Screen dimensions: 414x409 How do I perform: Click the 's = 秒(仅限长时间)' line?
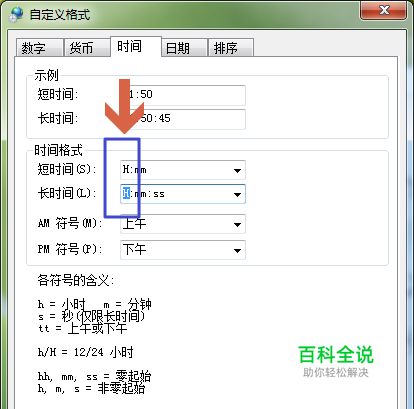pos(91,316)
